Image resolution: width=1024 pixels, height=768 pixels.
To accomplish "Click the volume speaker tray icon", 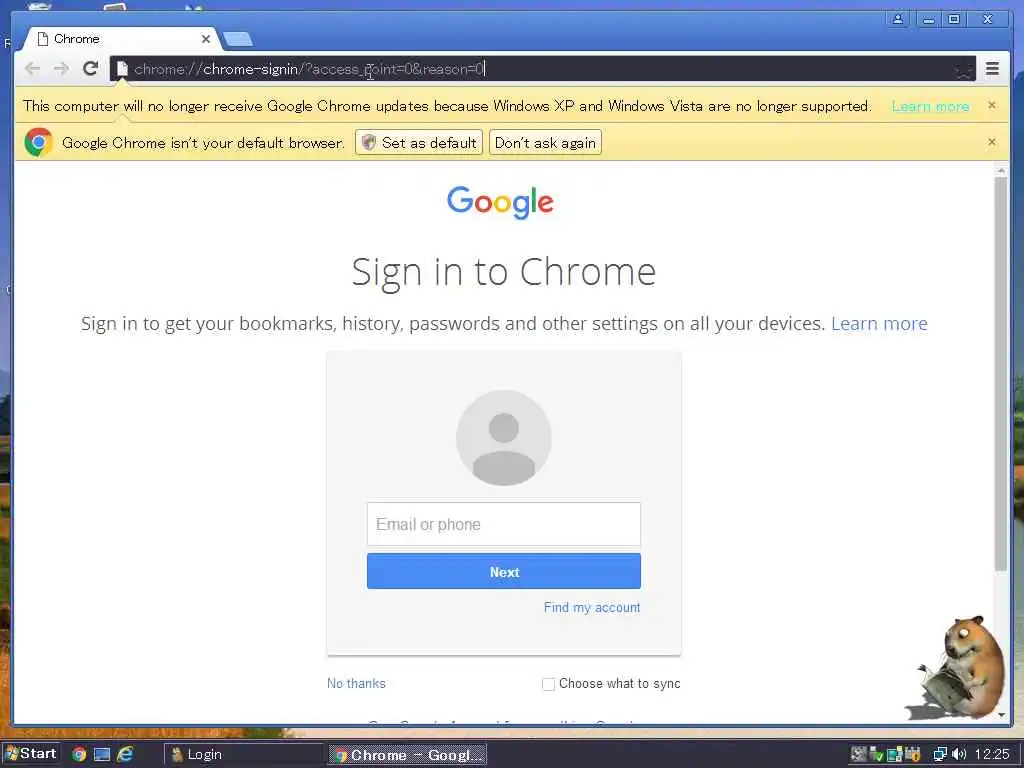I will (959, 754).
